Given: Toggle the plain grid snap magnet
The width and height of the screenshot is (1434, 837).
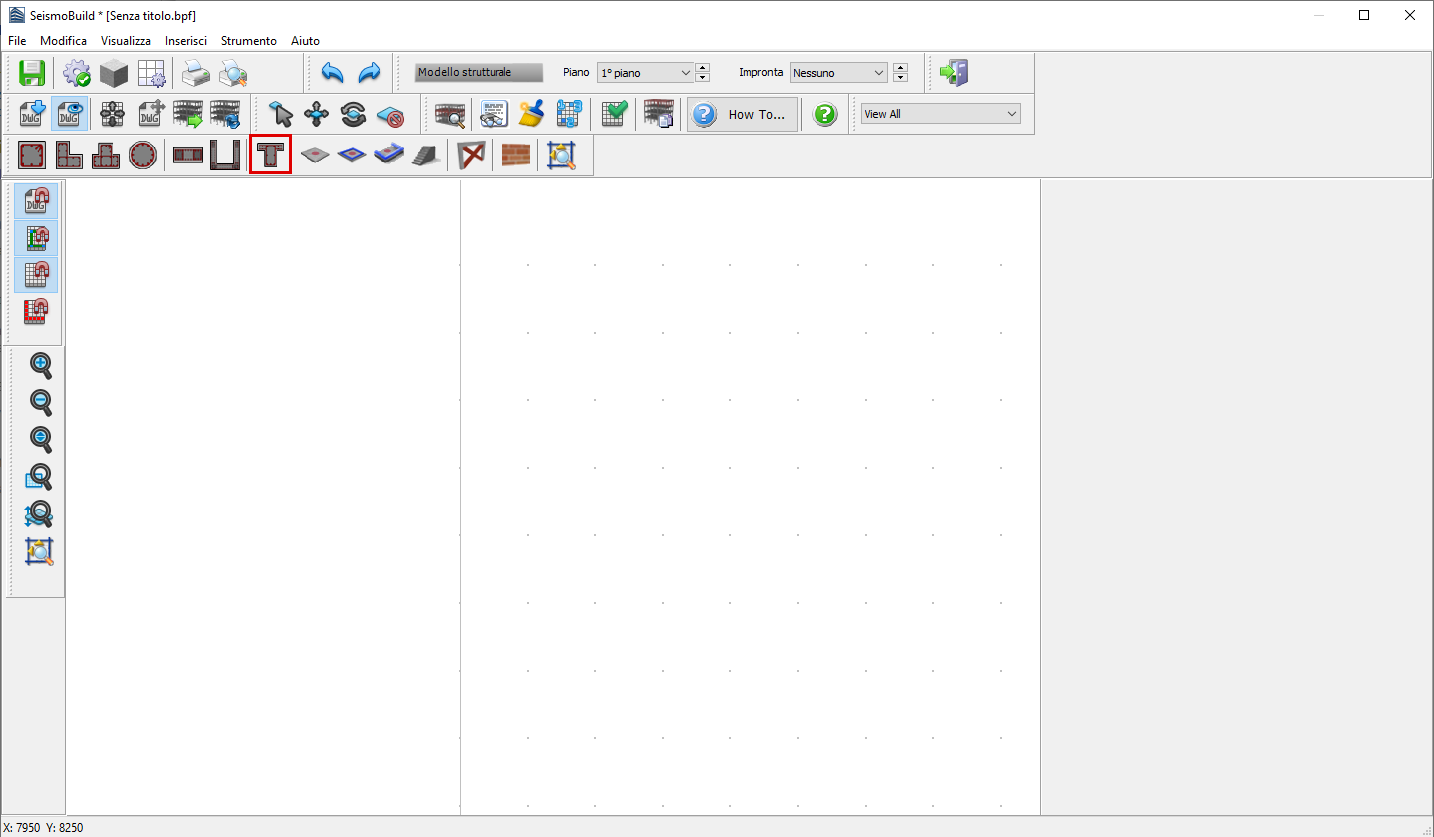Looking at the screenshot, I should (x=37, y=275).
